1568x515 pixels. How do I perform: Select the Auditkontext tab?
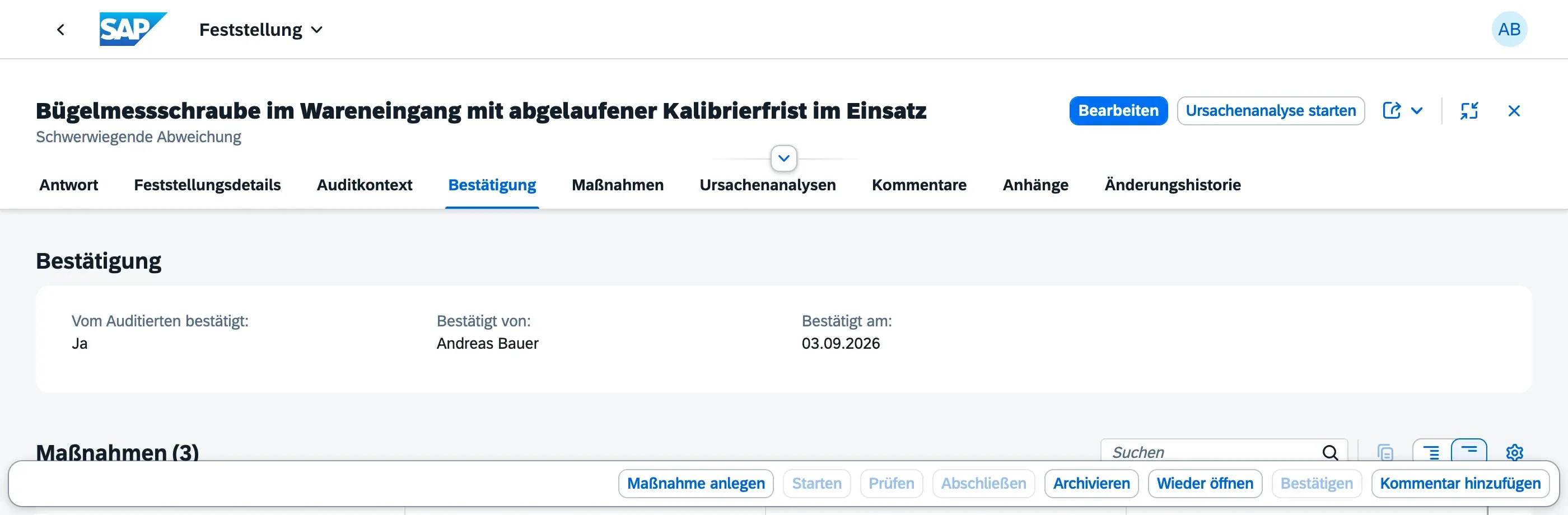(364, 185)
